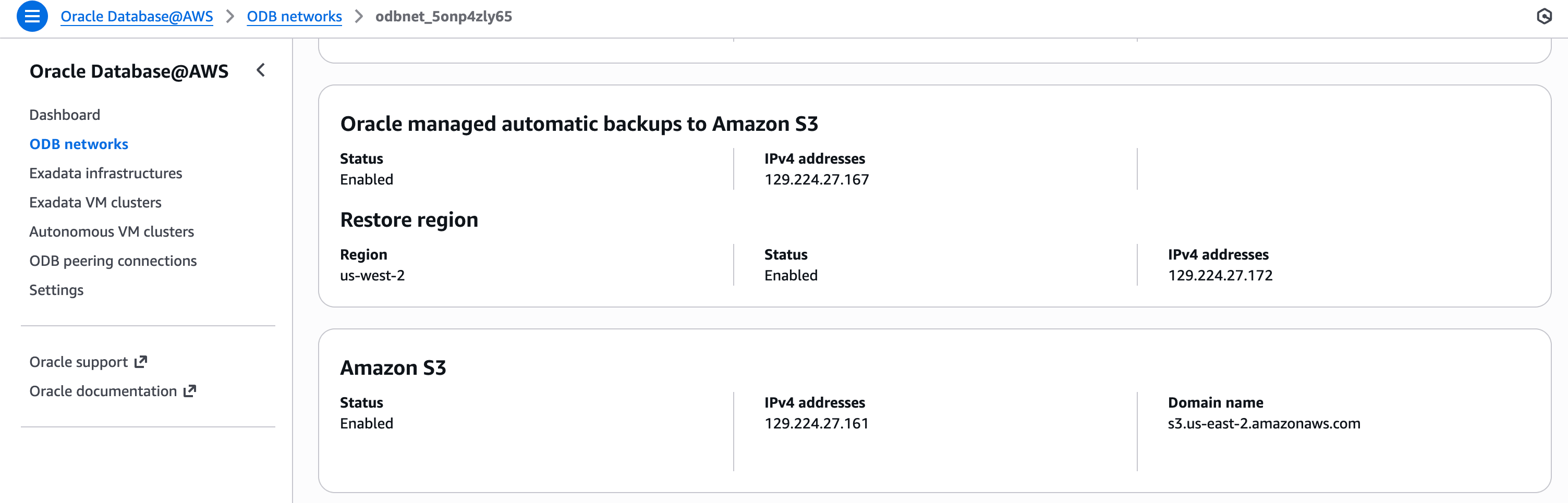
Task: Open ODB peering connections page
Action: pos(113,260)
